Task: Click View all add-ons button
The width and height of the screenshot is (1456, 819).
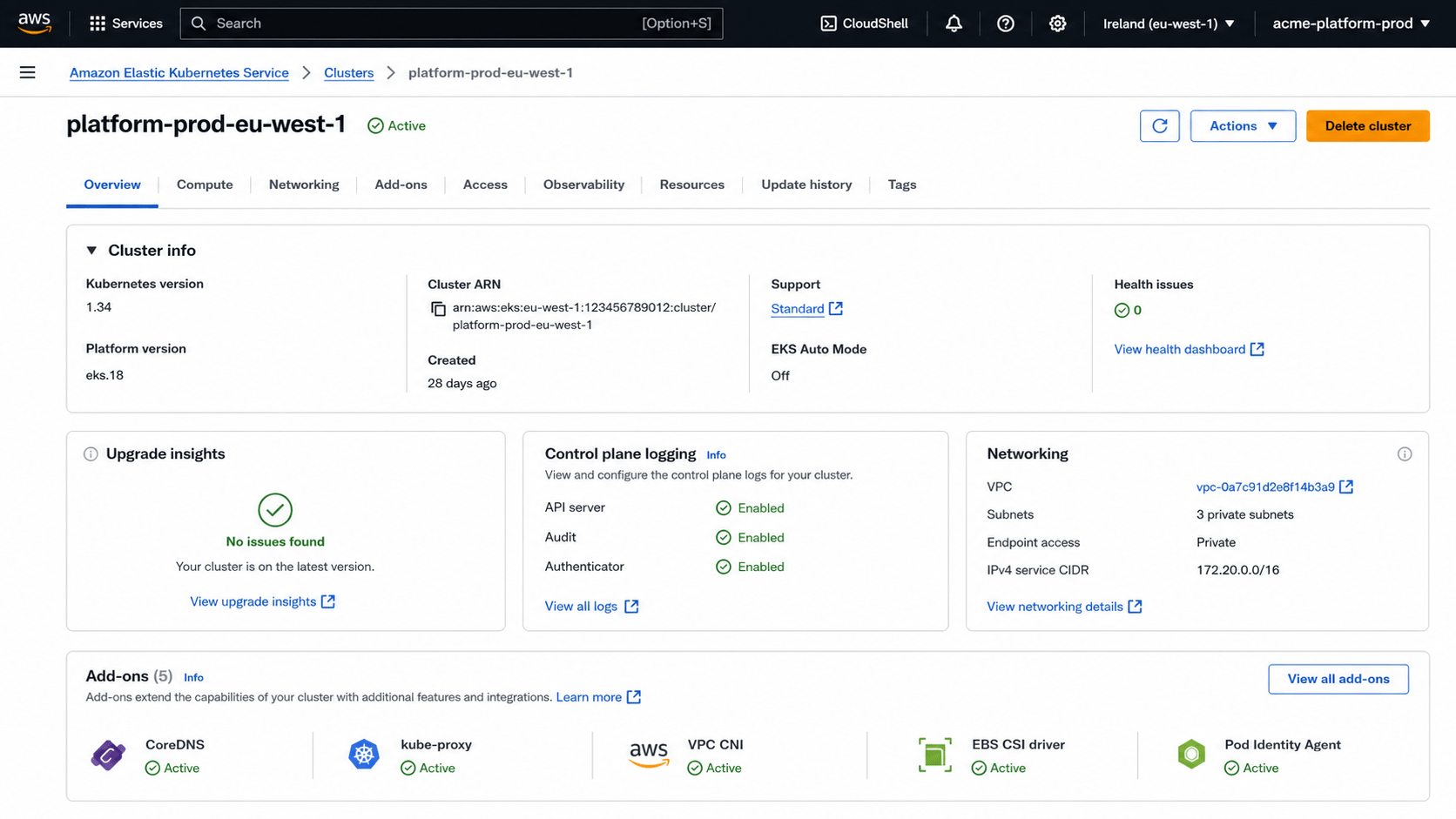Action: (1338, 679)
